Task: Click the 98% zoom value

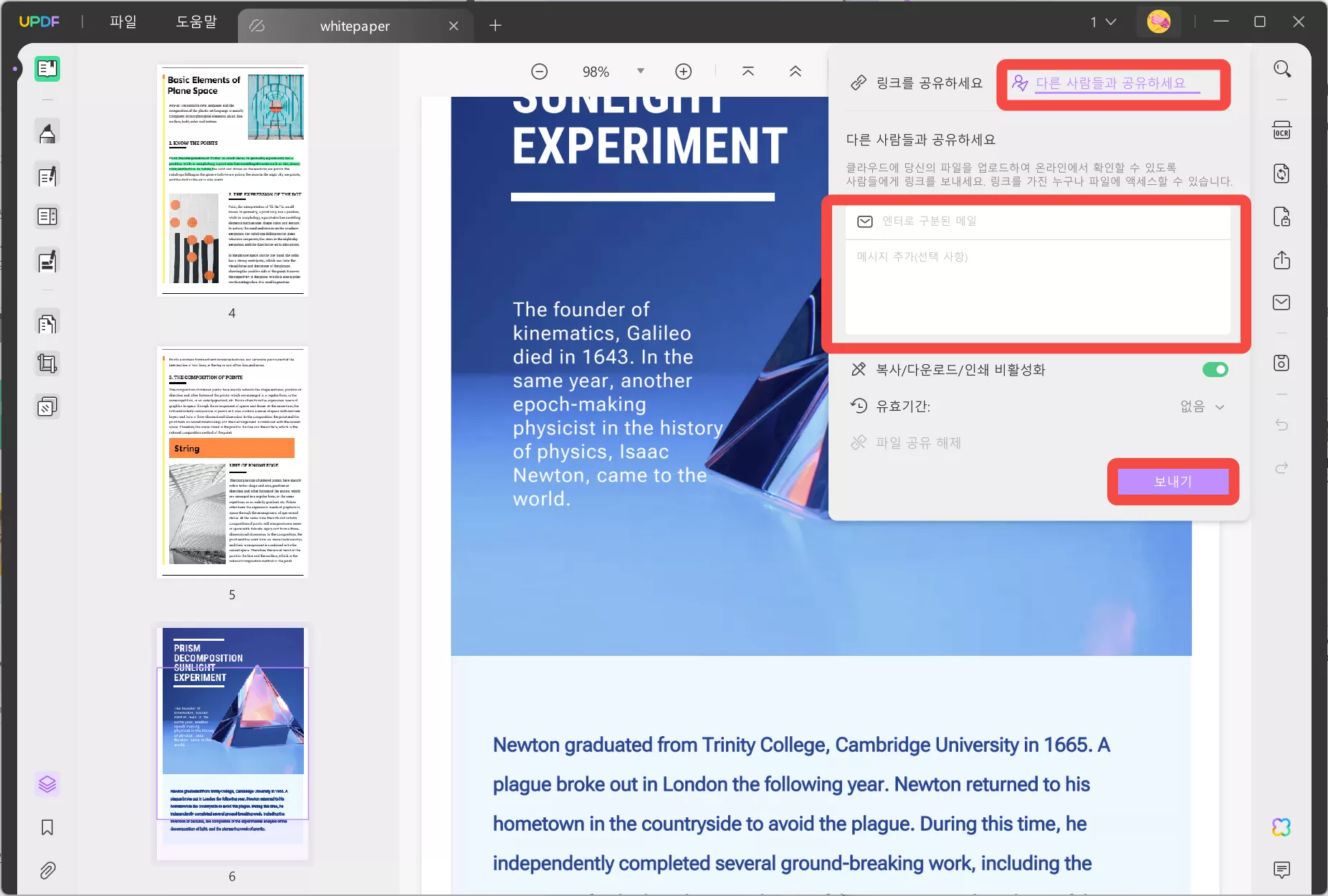Action: point(596,72)
